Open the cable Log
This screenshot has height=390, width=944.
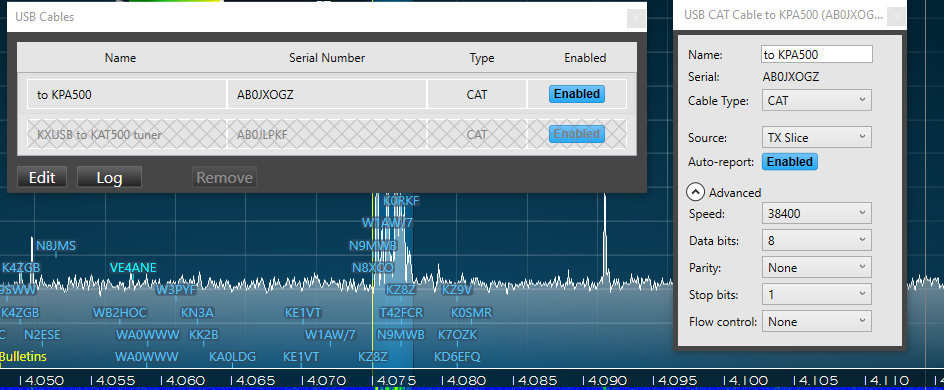[110, 178]
